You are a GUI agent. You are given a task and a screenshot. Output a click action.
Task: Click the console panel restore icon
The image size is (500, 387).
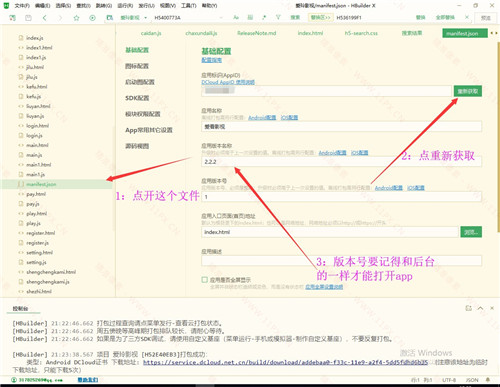coord(469,308)
